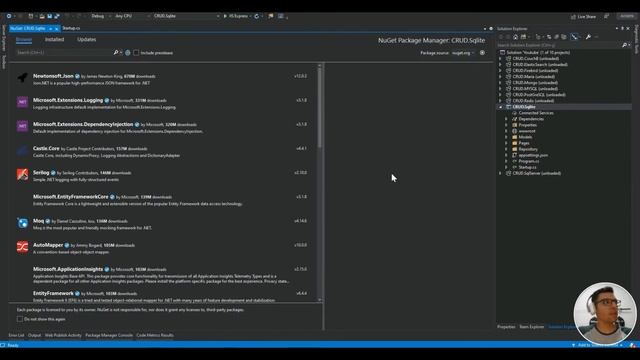Click the Save icon in the toolbar
This screenshot has height=360, width=640.
point(49,16)
